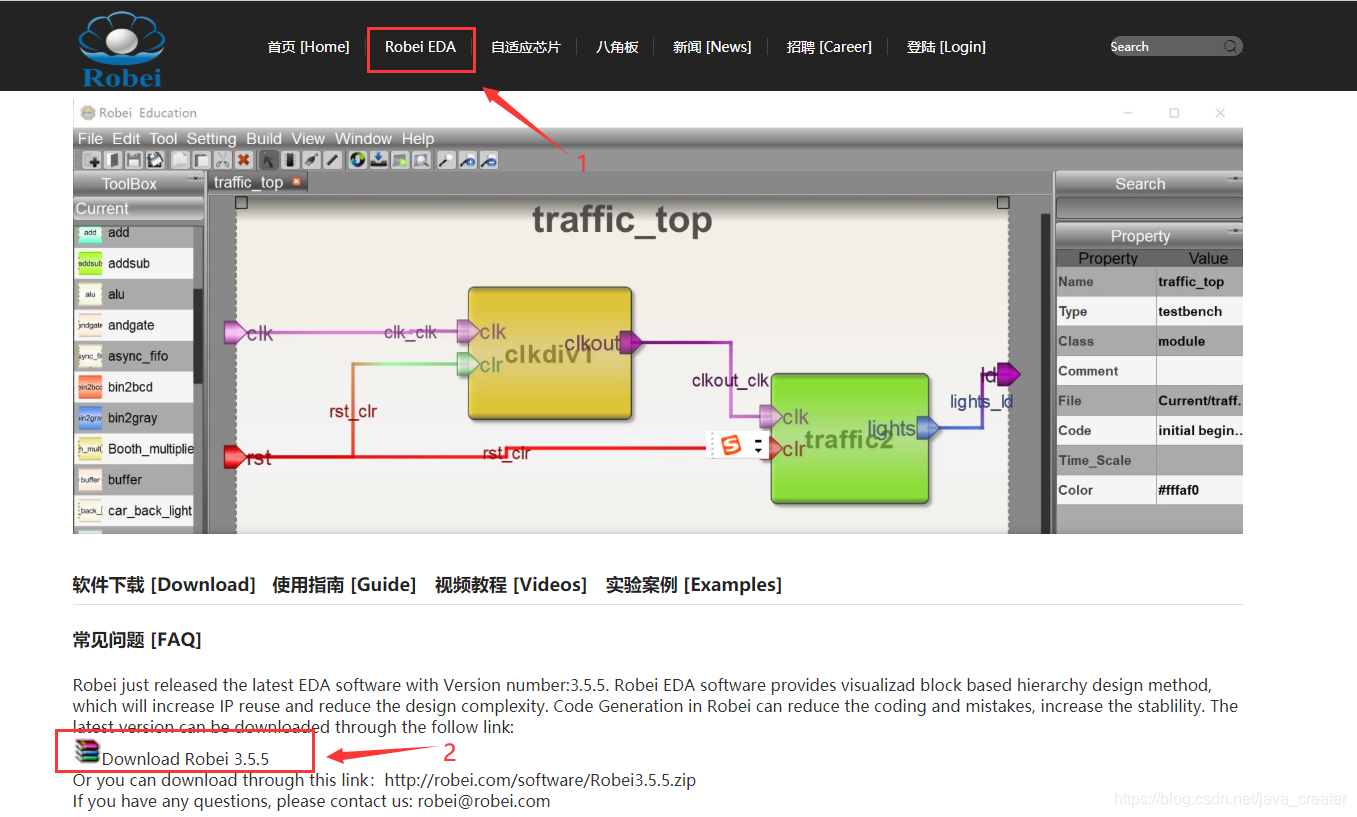
Task: Open the 八角板 nav link
Action: (617, 47)
